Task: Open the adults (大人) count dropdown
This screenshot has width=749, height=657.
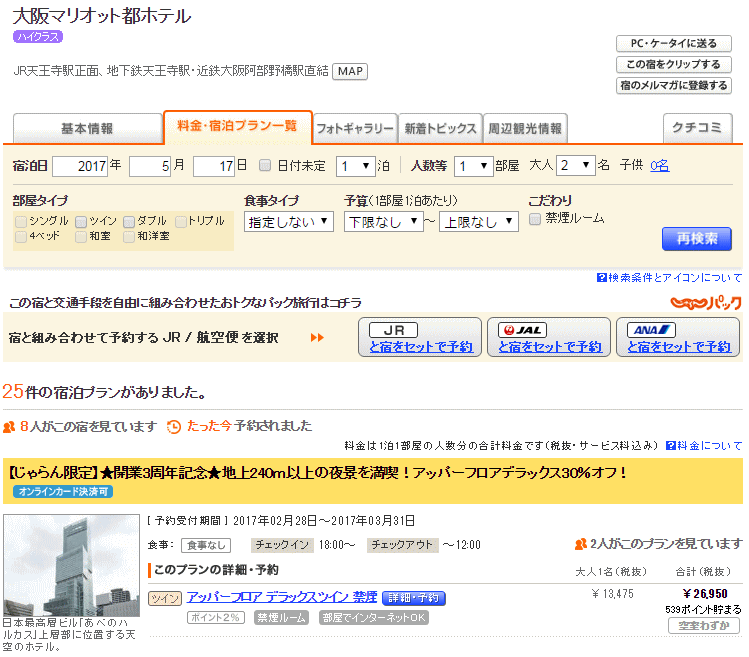Action: tap(576, 166)
